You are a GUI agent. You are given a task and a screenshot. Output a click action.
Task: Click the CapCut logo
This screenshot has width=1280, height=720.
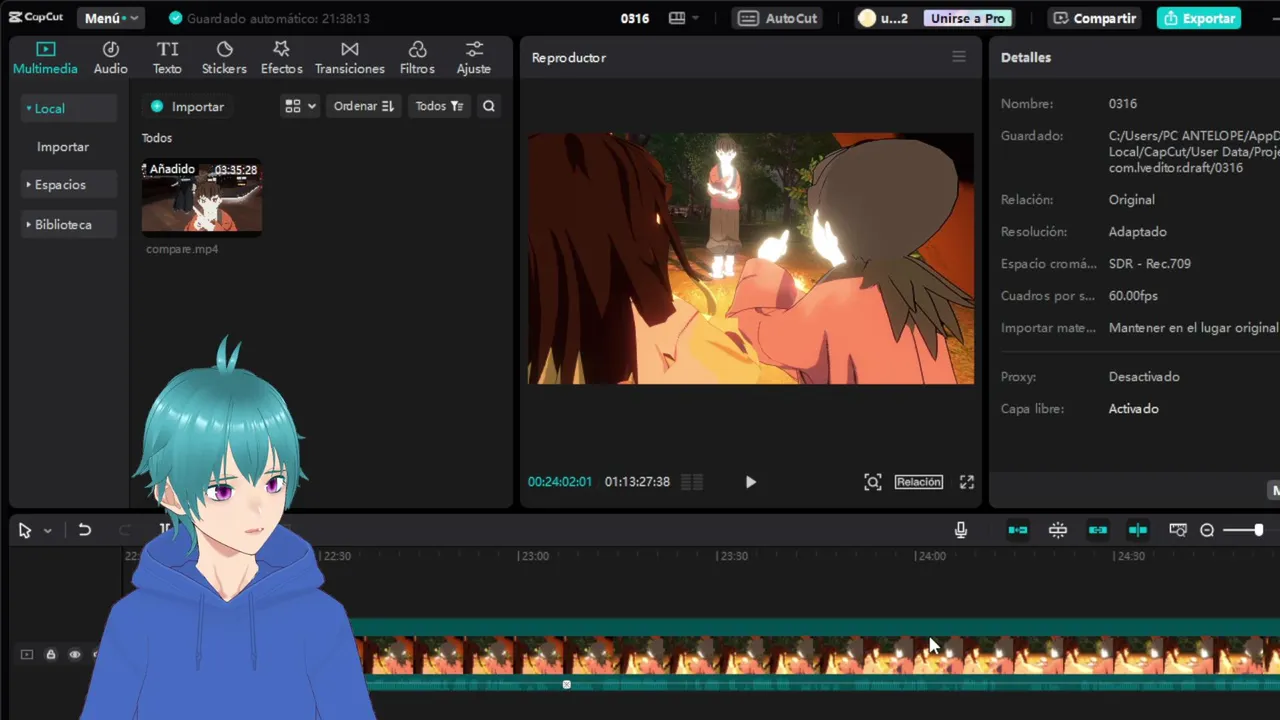pyautogui.click(x=36, y=17)
